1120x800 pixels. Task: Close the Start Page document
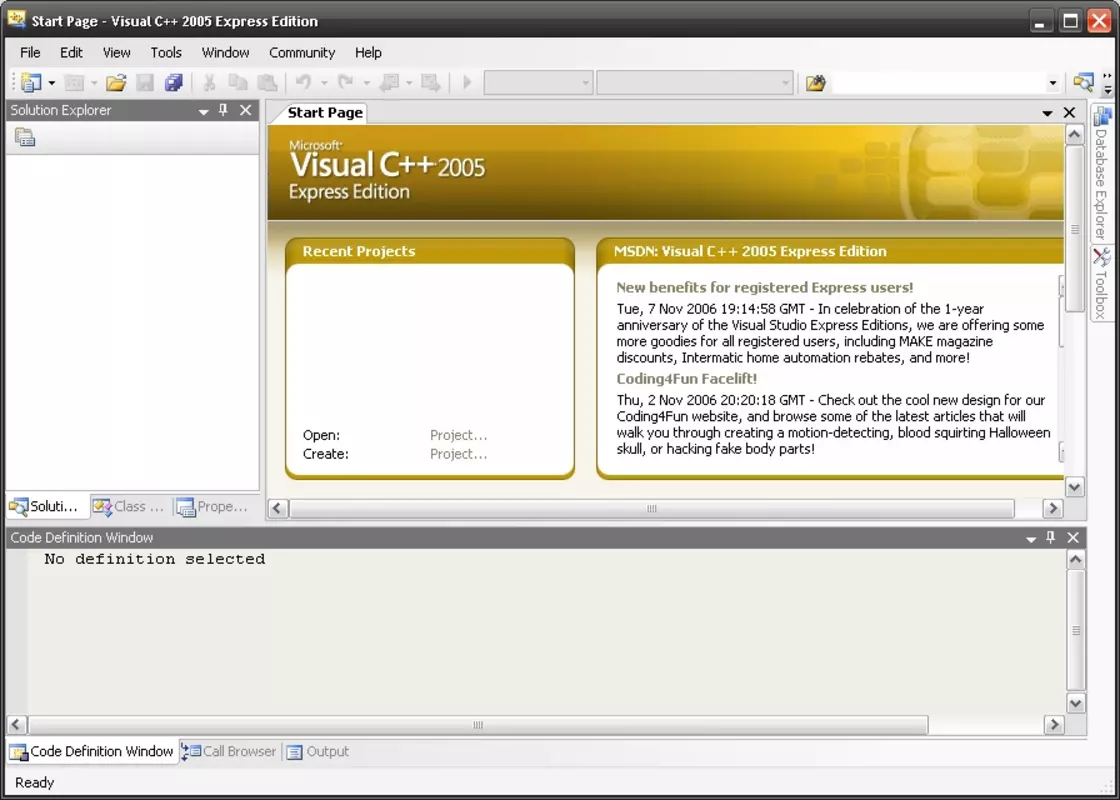tap(1069, 112)
